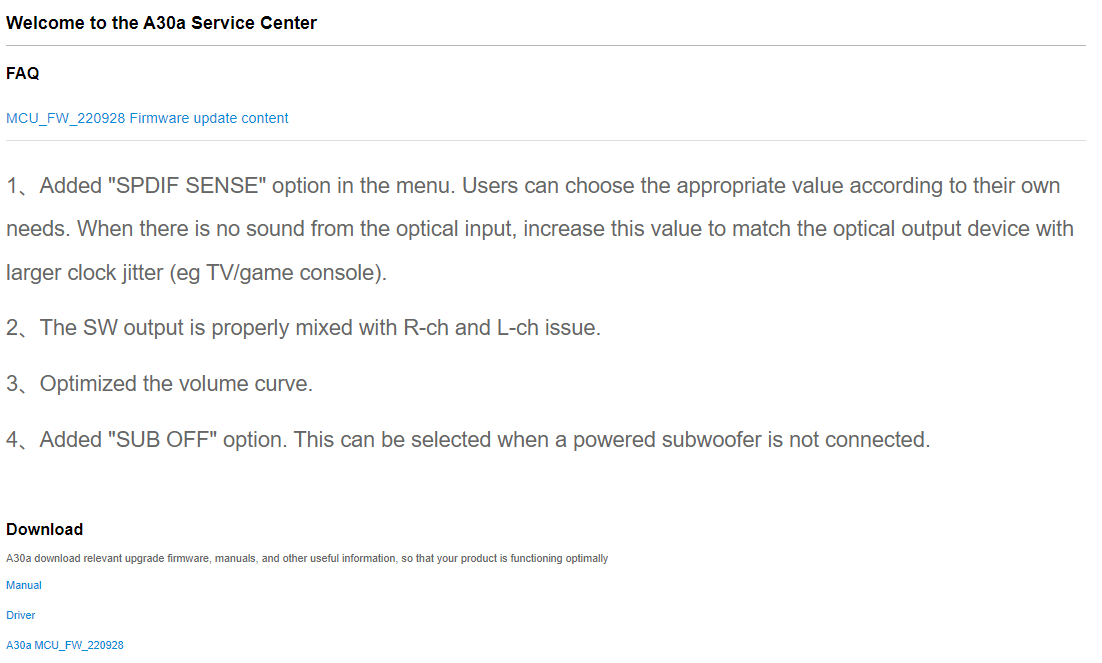Click the "needs. When there is no sound" line
The width and height of the screenshot is (1102, 663).
click(x=540, y=229)
